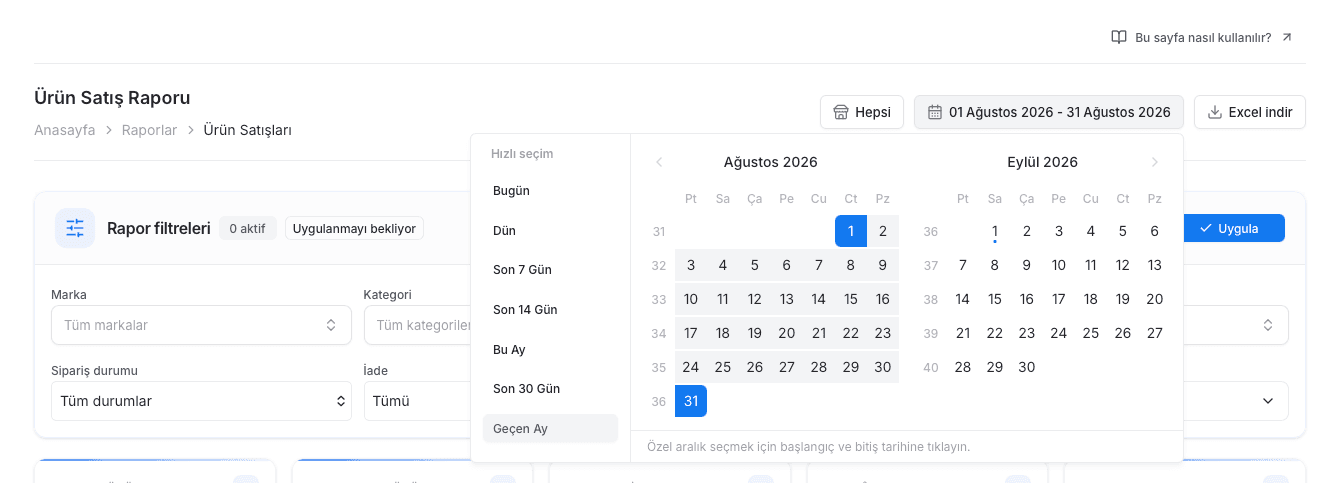Go to the next month with the right chevron

pyautogui.click(x=1155, y=162)
